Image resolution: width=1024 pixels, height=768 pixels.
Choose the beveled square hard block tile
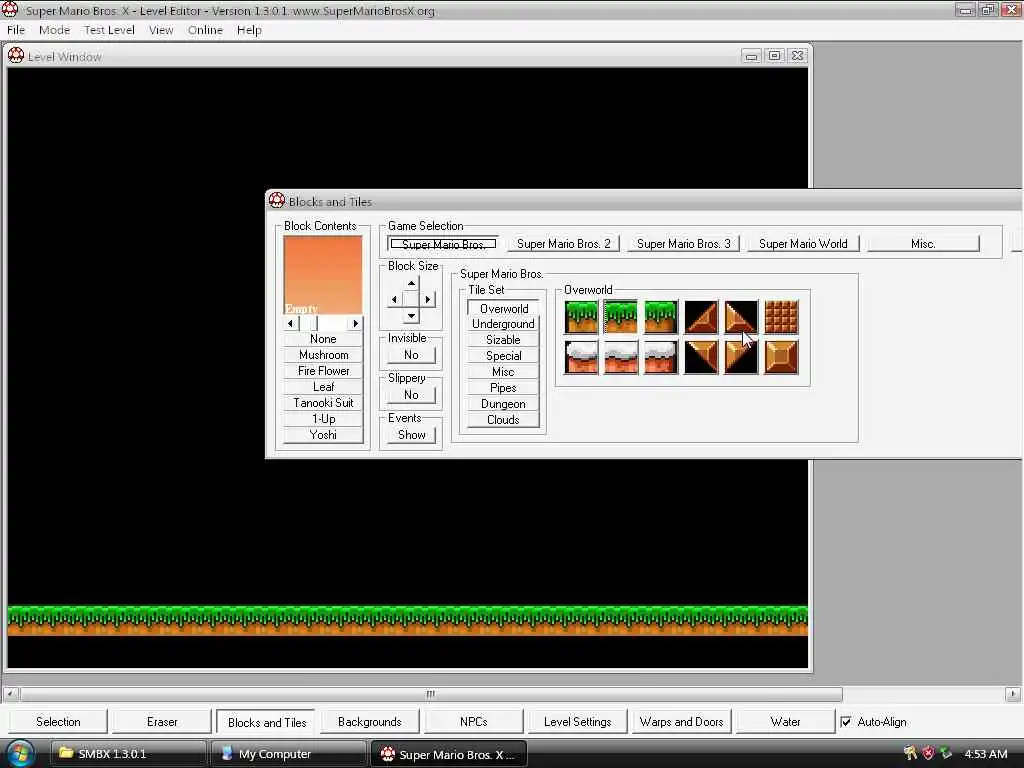pyautogui.click(x=781, y=357)
